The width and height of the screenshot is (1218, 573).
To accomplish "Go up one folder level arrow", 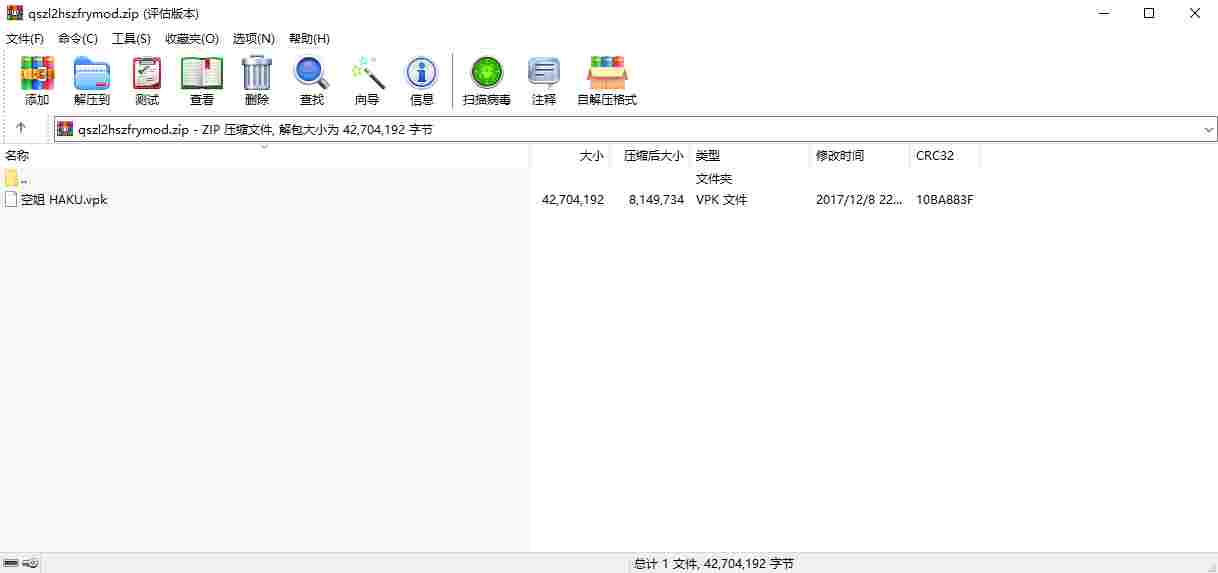I will pyautogui.click(x=21, y=129).
